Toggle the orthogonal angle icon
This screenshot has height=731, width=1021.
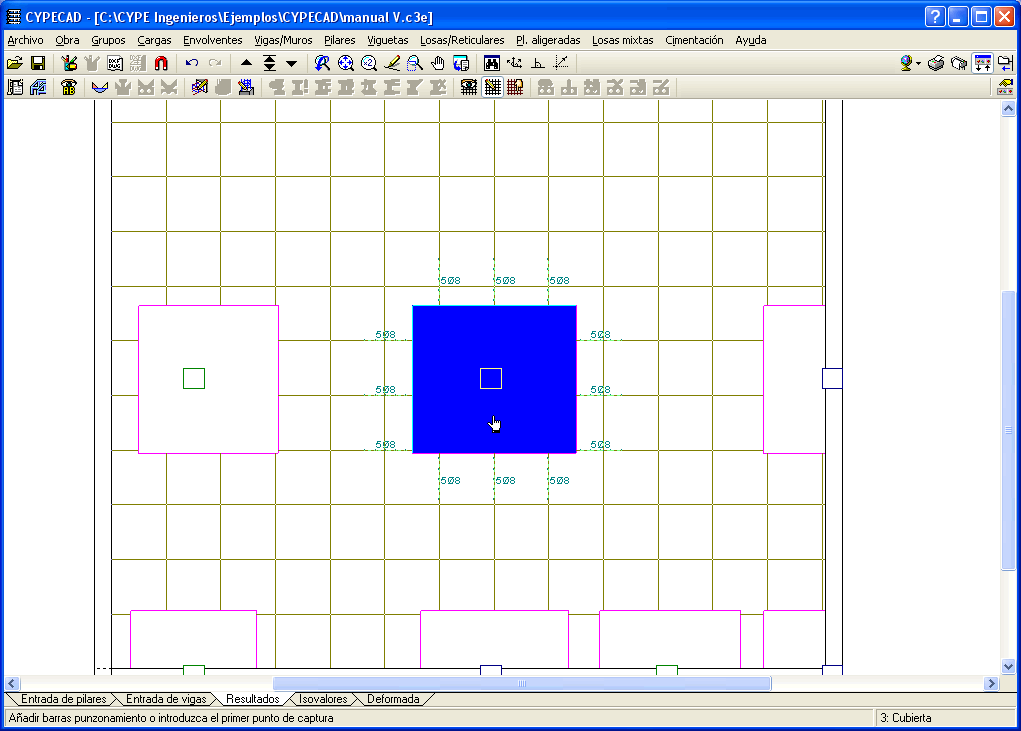[538, 63]
